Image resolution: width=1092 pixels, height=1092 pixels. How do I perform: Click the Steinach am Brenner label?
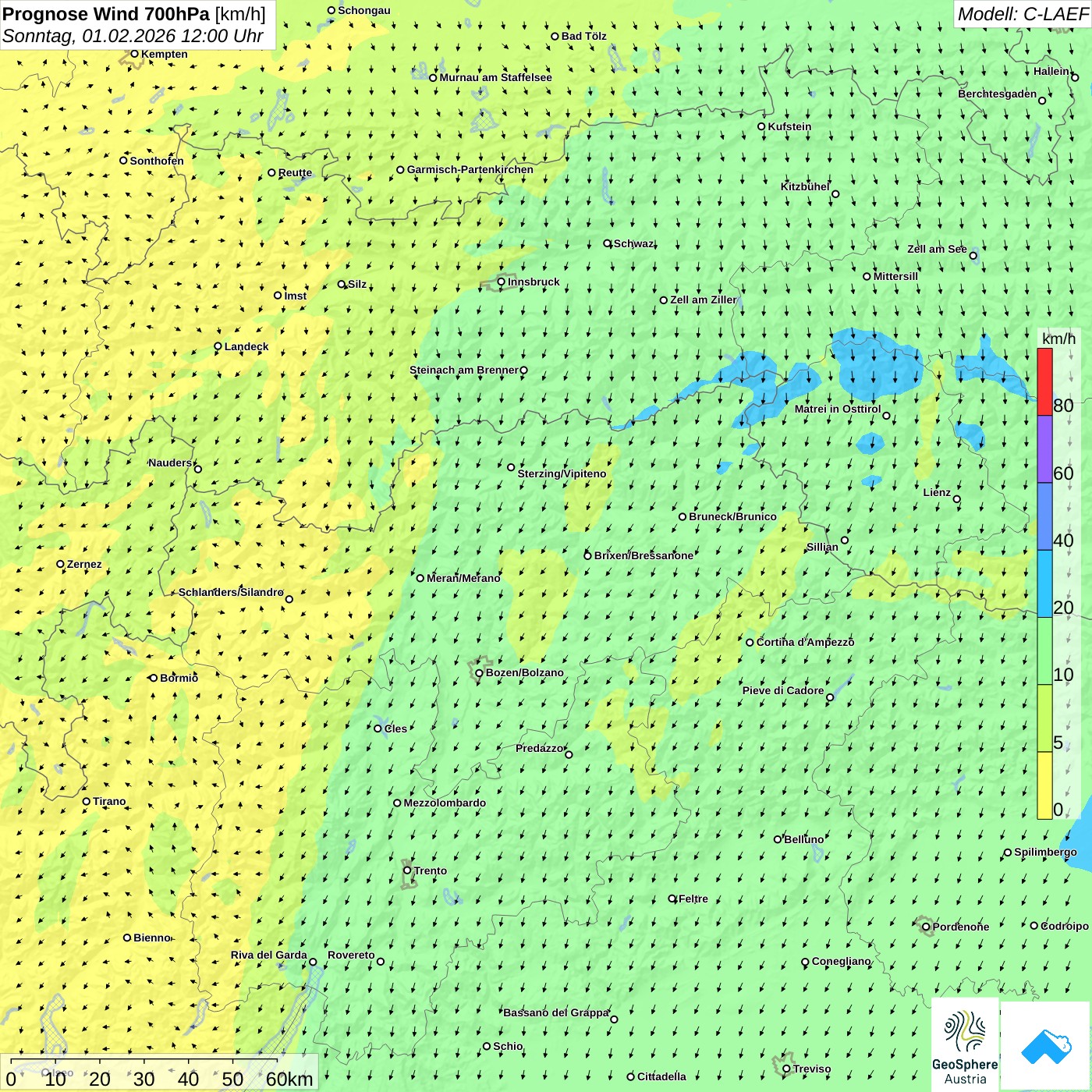(463, 370)
